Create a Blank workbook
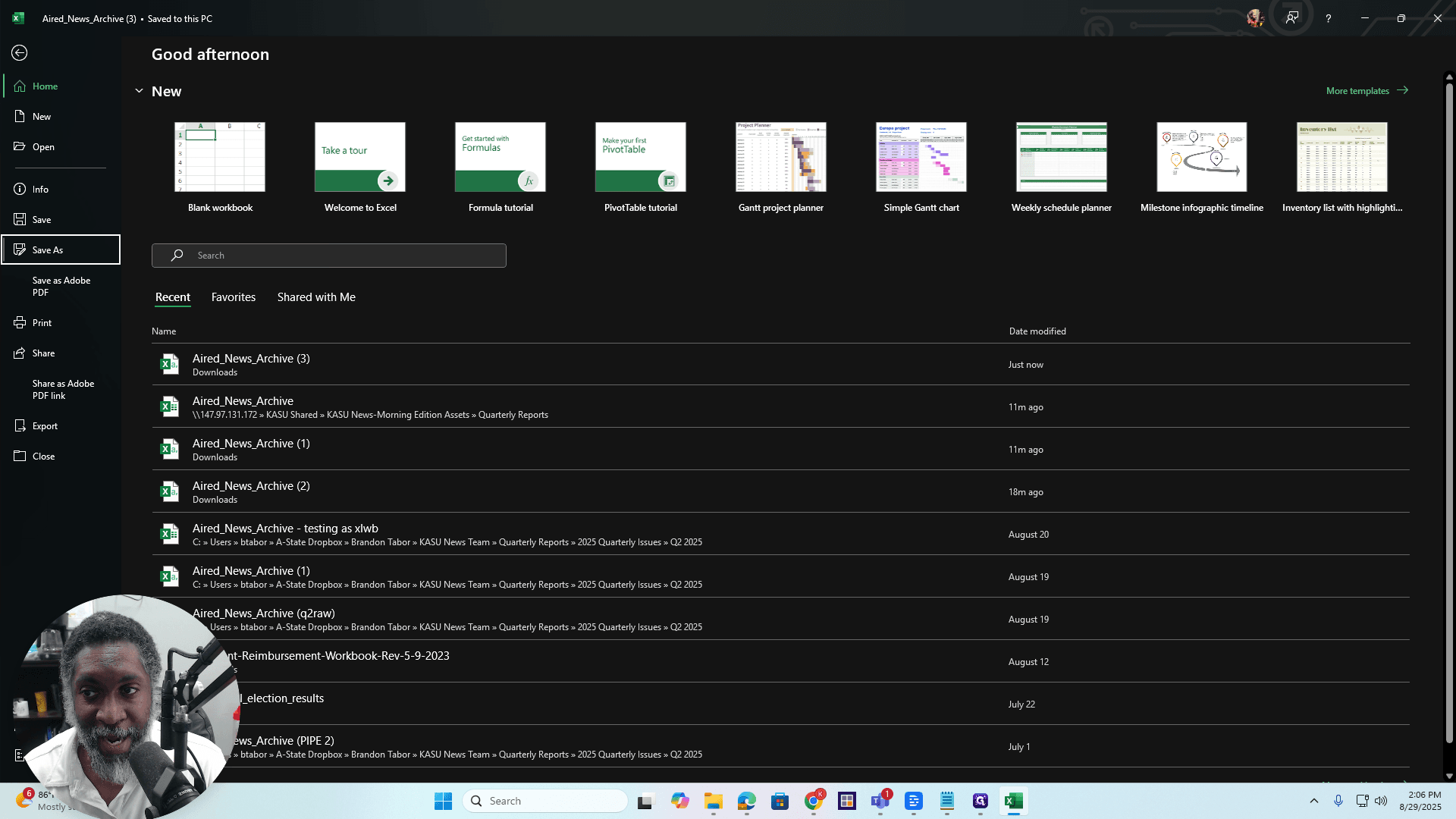 [x=220, y=168]
